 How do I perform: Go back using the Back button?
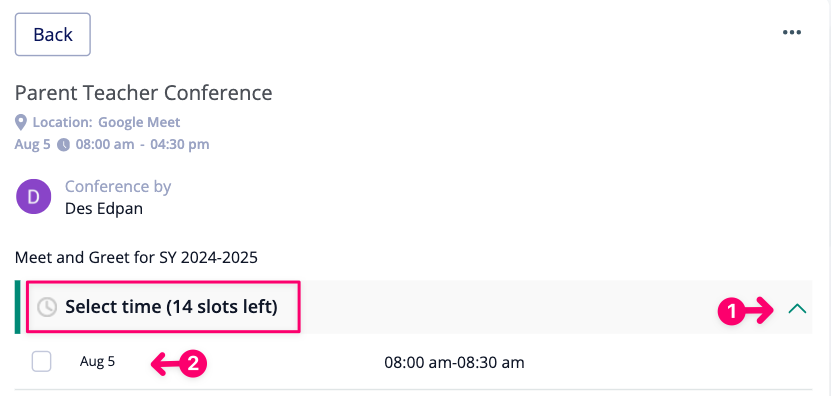pyautogui.click(x=52, y=34)
